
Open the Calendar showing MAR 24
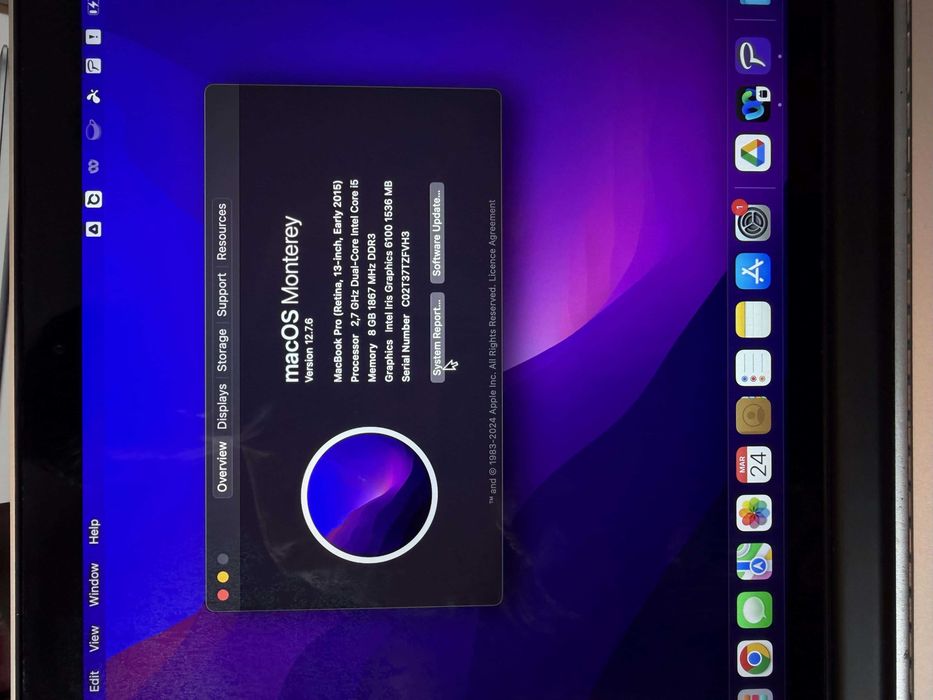[753, 464]
